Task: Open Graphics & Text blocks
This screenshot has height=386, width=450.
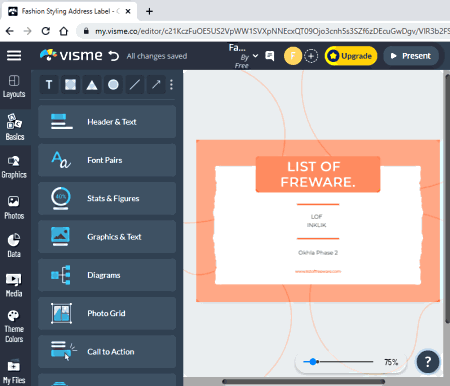Action: [107, 237]
